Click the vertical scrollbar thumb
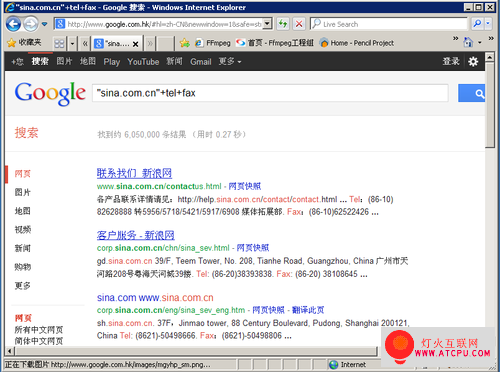This screenshot has height=372, width=500. (490, 105)
